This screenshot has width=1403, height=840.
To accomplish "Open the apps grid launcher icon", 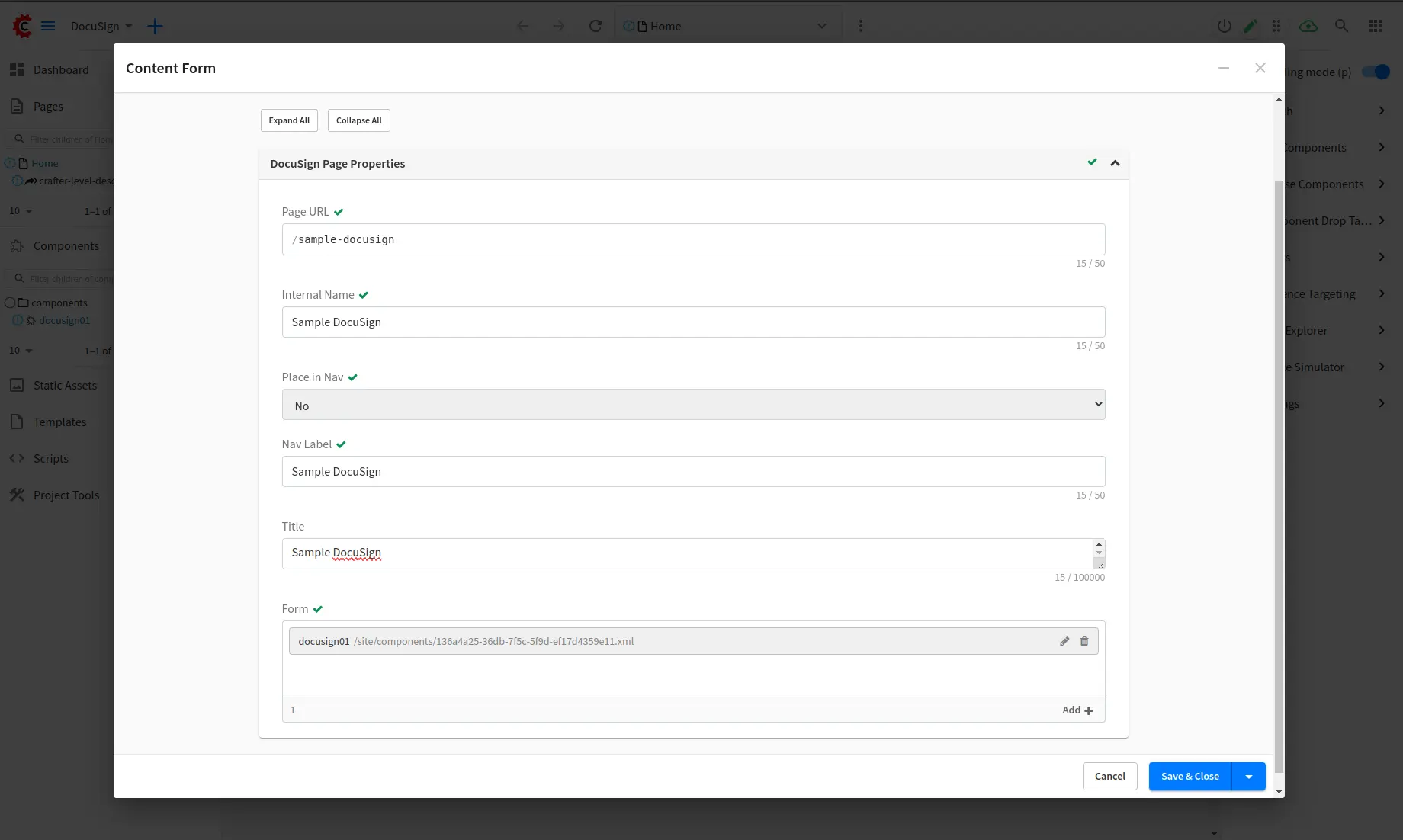I will pos(1376,26).
